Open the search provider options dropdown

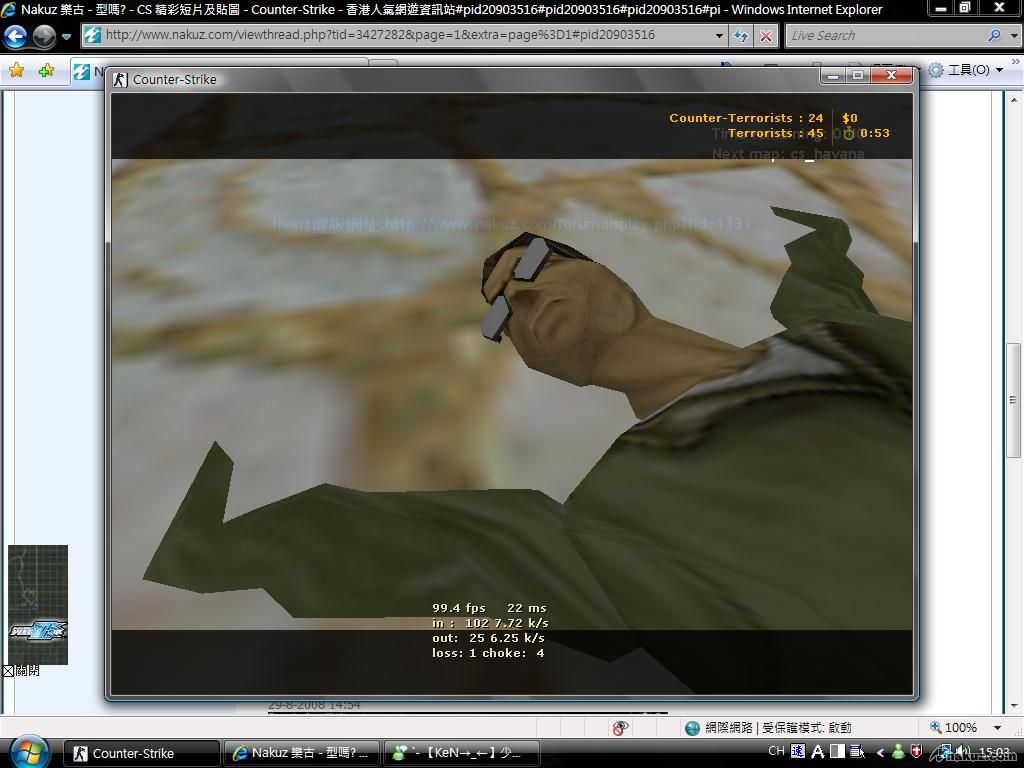point(1014,36)
